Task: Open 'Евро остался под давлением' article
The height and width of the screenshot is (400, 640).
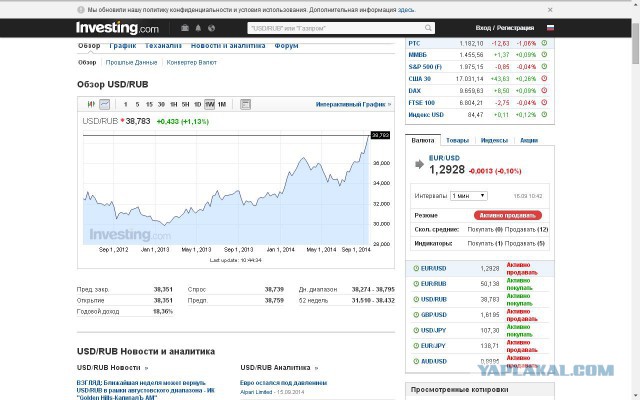Action: tap(283, 383)
